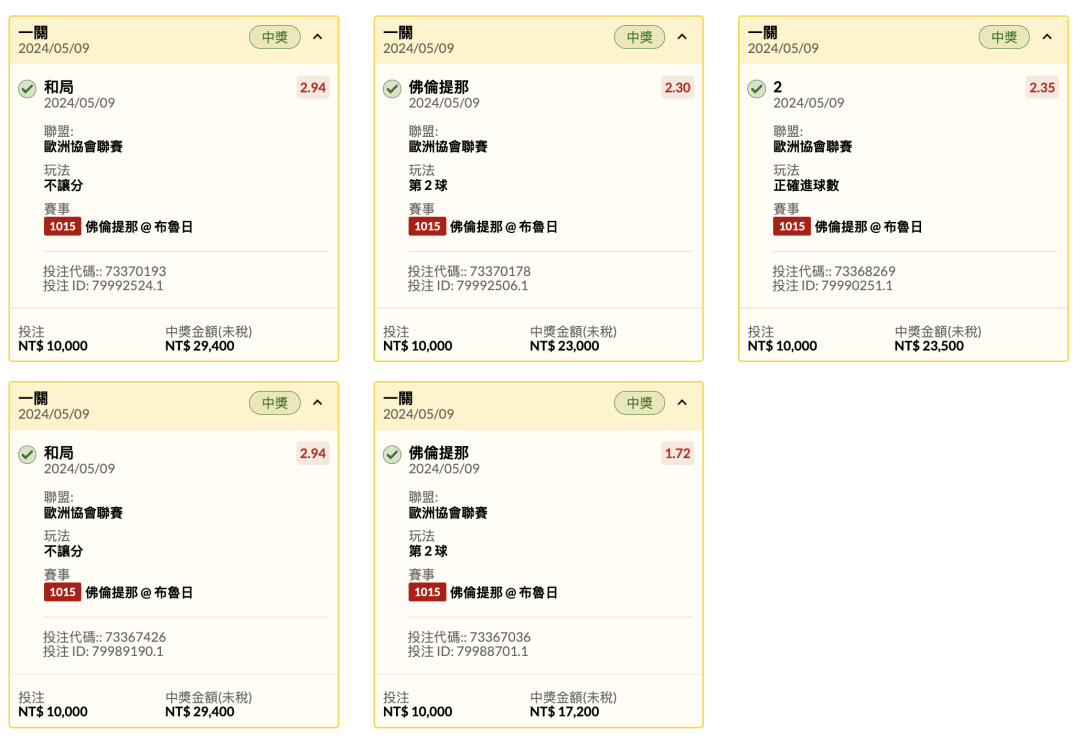Click checkmark on bet code 73367426 card
The width and height of the screenshot is (1080, 752).
point(27,455)
